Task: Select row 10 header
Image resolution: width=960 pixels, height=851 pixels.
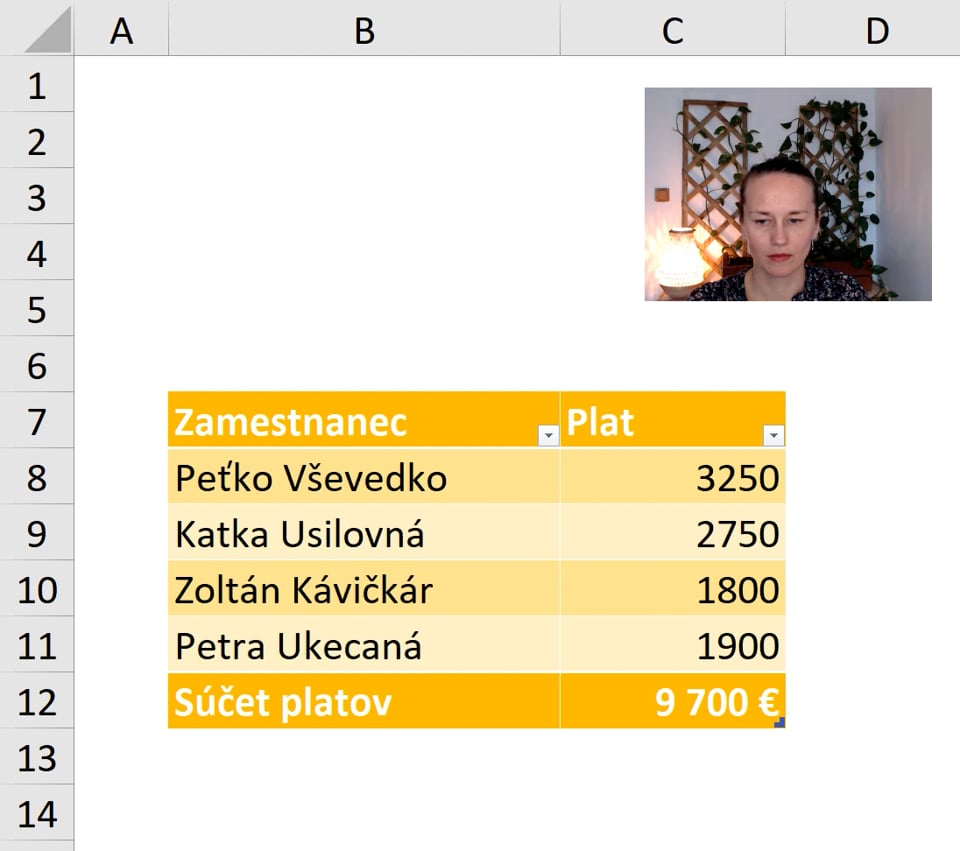Action: (37, 588)
